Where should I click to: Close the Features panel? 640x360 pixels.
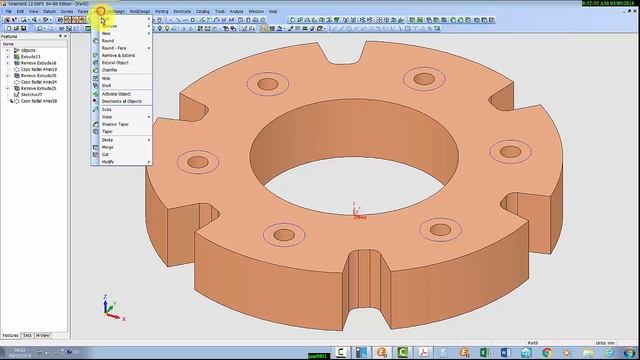(65, 36)
